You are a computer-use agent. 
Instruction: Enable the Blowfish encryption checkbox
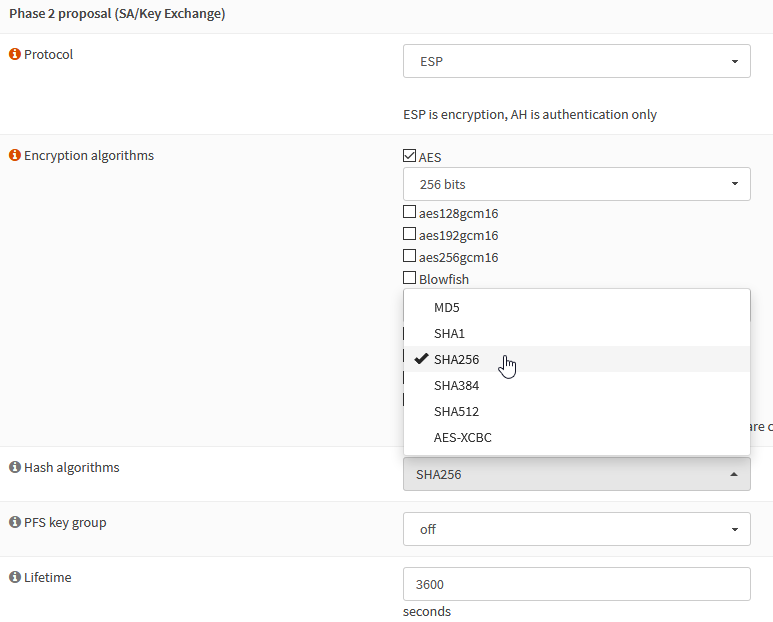click(409, 278)
